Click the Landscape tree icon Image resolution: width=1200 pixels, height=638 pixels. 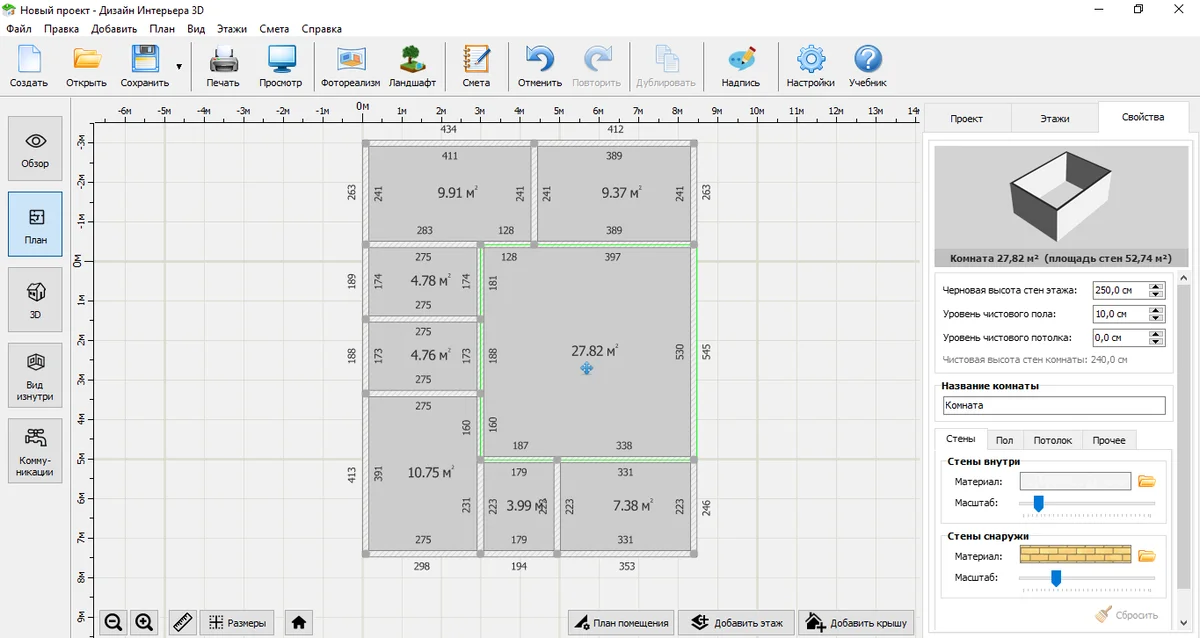pos(412,66)
